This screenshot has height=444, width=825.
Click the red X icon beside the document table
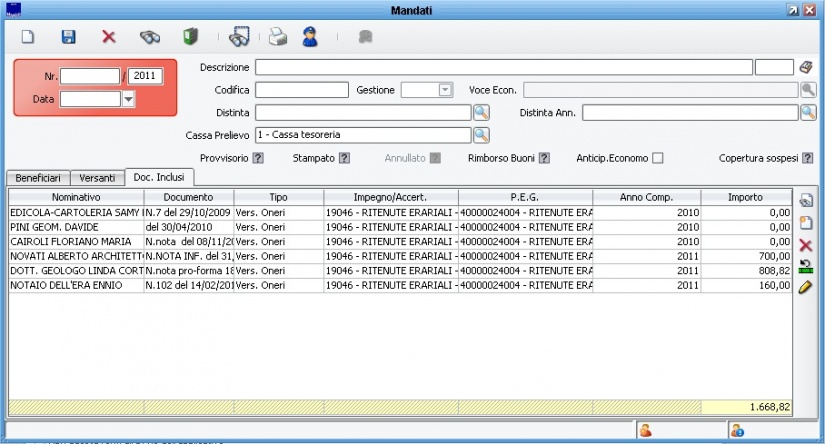(806, 244)
